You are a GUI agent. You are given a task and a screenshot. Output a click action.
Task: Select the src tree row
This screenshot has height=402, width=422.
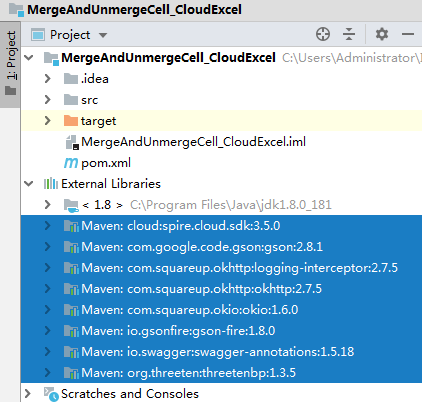coord(221,100)
